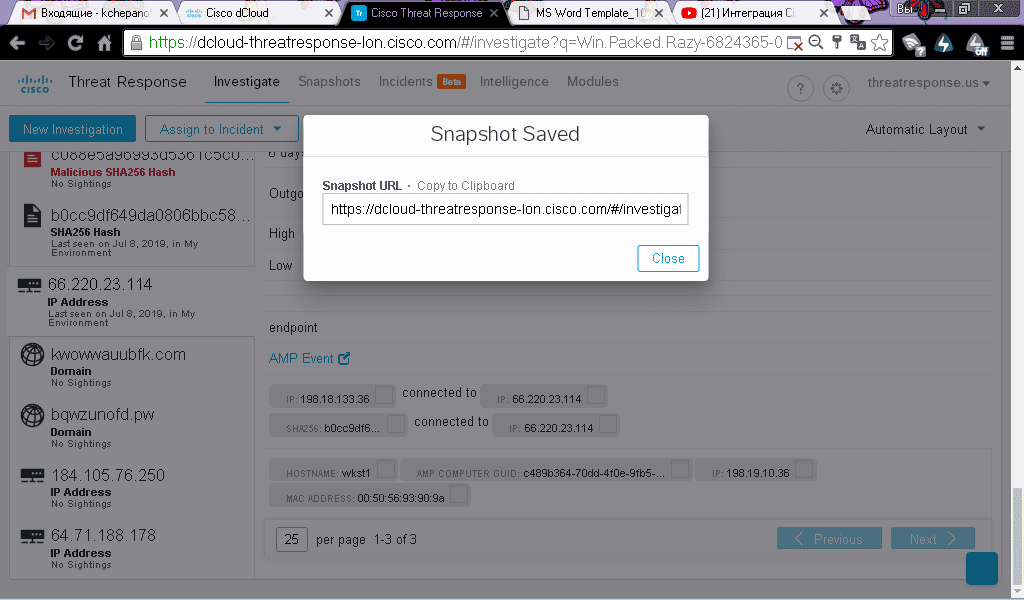This screenshot has width=1024, height=600.
Task: Start a New Investigation
Action: pos(72,129)
